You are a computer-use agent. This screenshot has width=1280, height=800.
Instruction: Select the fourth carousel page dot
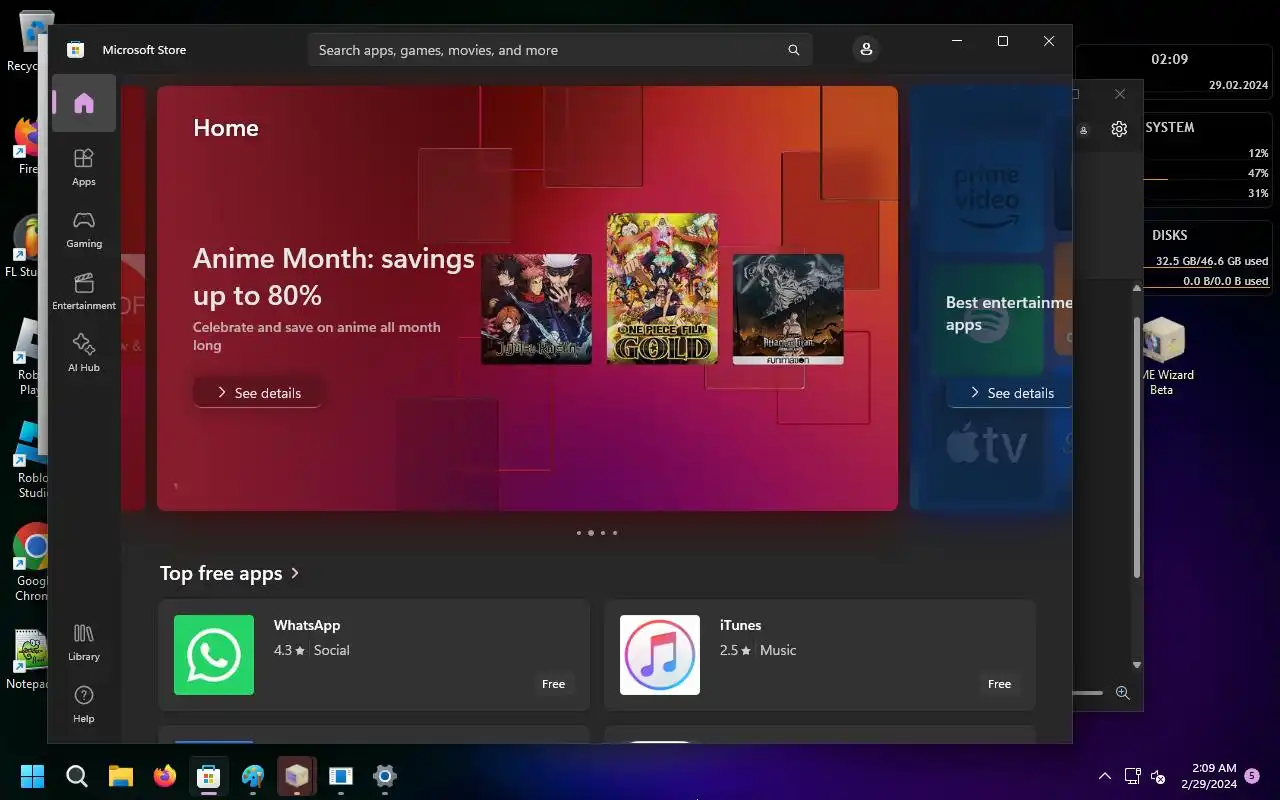coord(615,533)
